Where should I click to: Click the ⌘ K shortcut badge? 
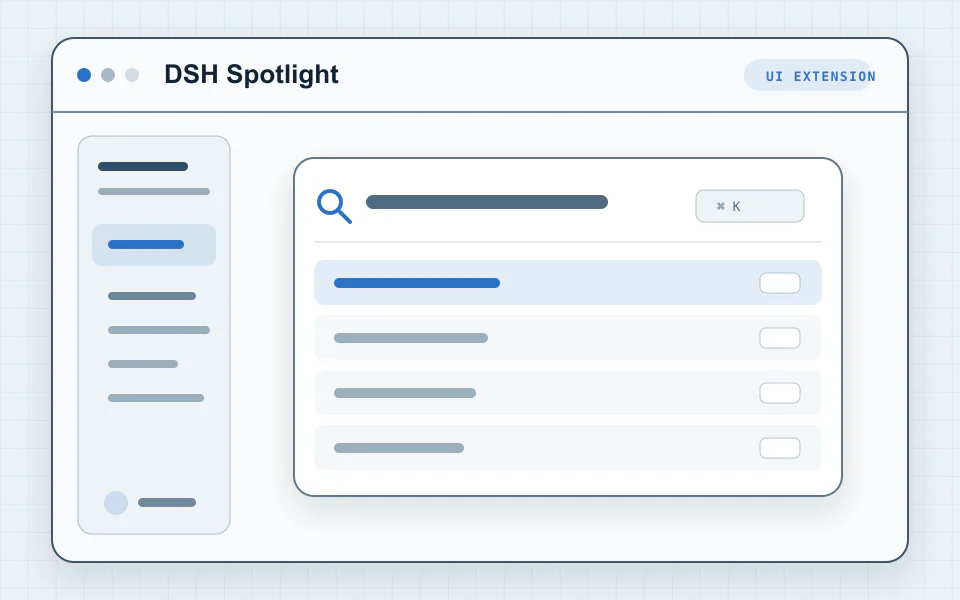click(749, 206)
